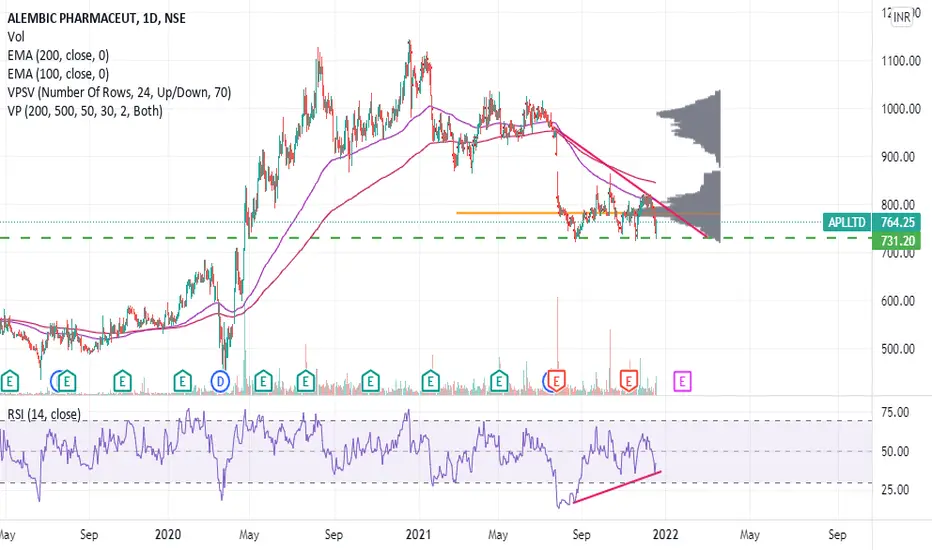Select the RSI (14, close) legend
The image size is (932, 550).
44,414
